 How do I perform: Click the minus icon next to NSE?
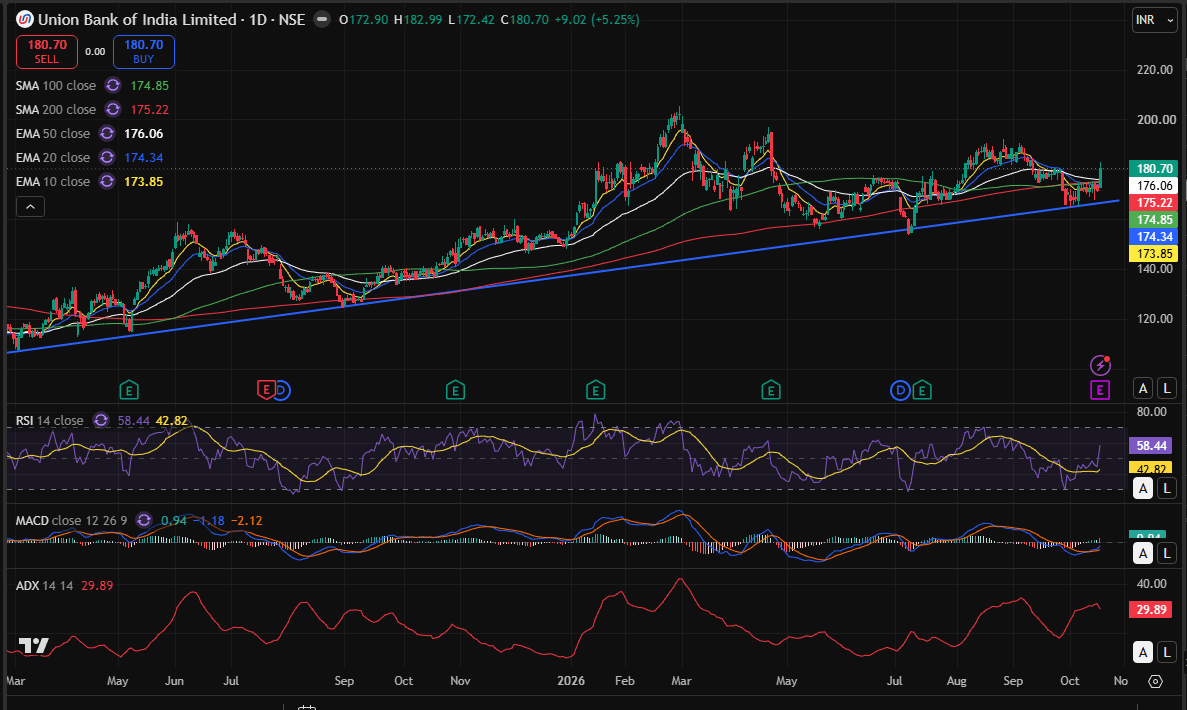322,20
